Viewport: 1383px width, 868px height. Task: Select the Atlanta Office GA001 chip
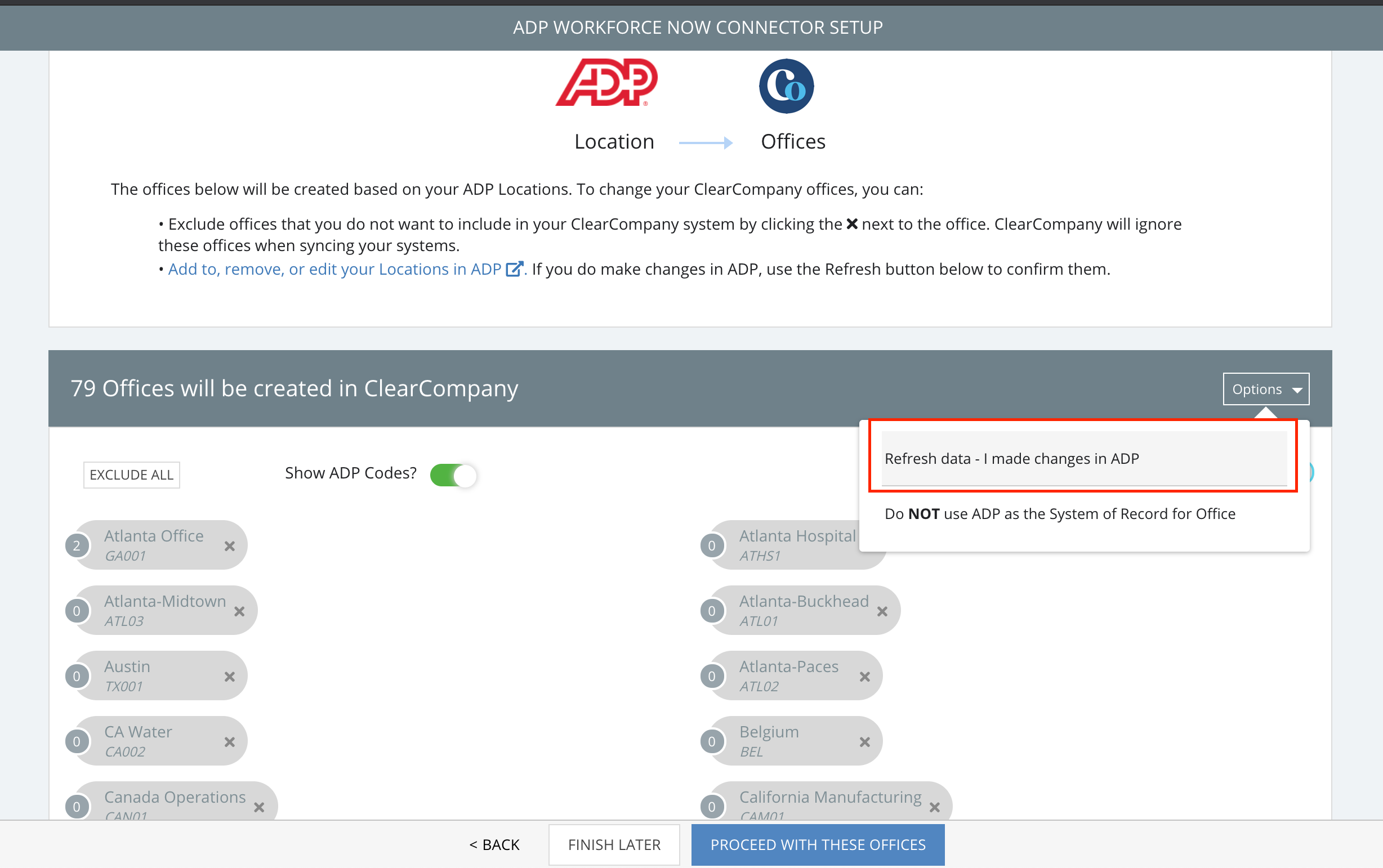160,545
